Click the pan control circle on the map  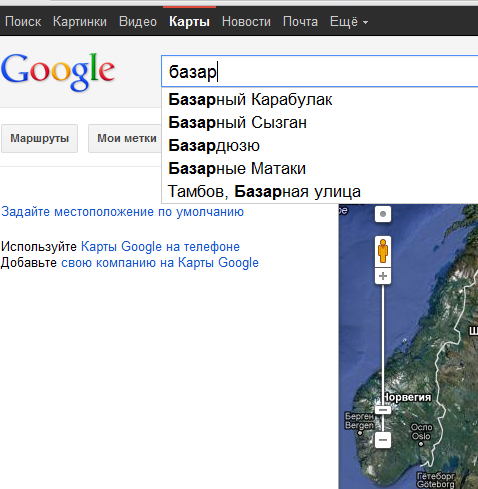(383, 214)
